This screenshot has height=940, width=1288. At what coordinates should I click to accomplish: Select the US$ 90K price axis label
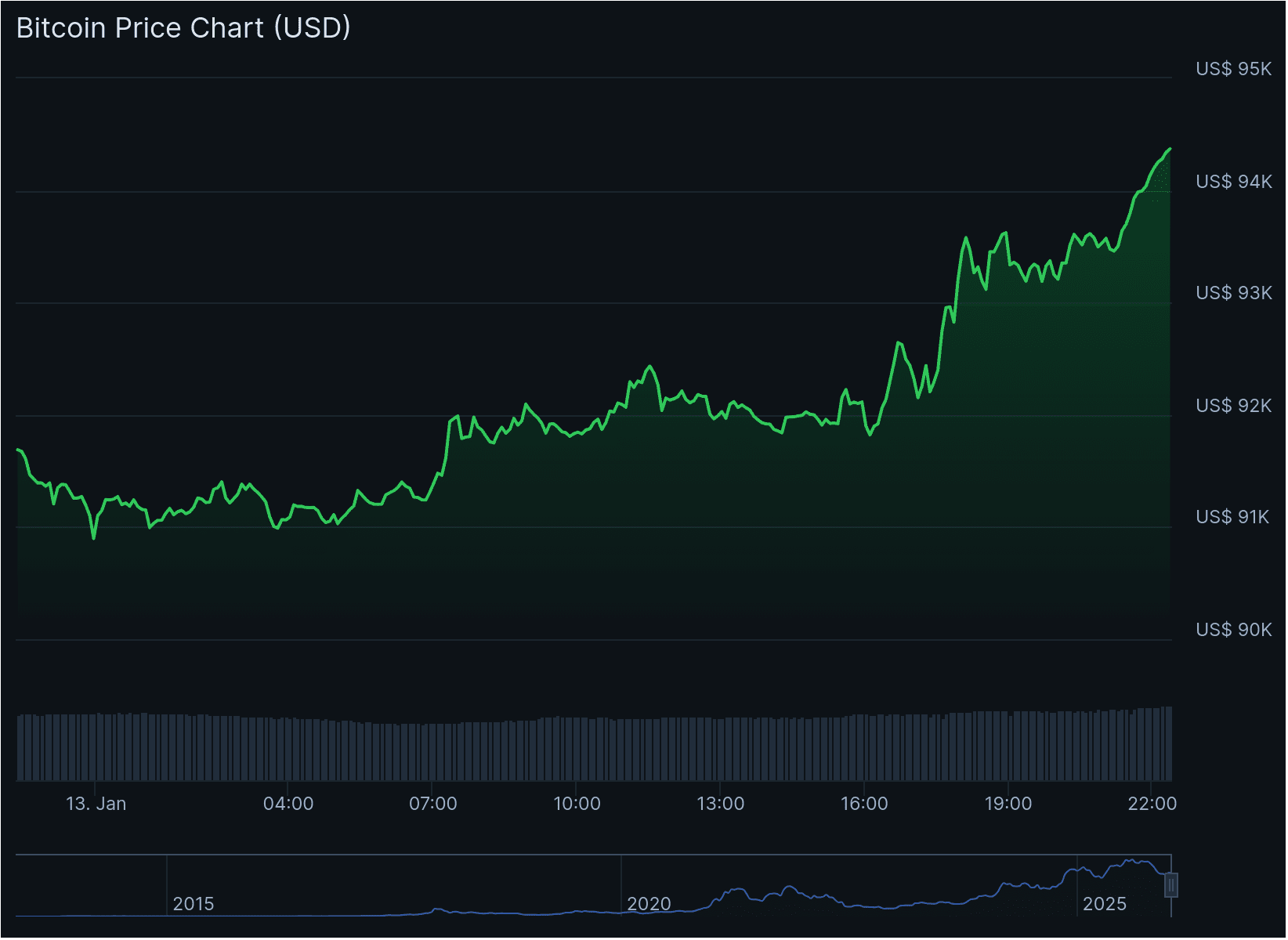(x=1232, y=630)
